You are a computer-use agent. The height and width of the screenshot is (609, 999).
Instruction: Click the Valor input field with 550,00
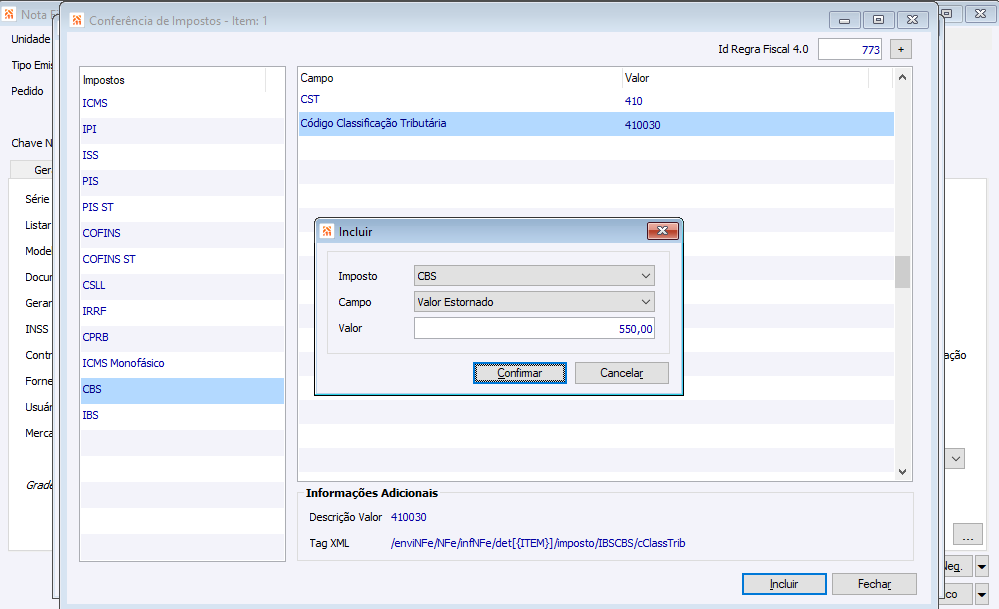534,329
